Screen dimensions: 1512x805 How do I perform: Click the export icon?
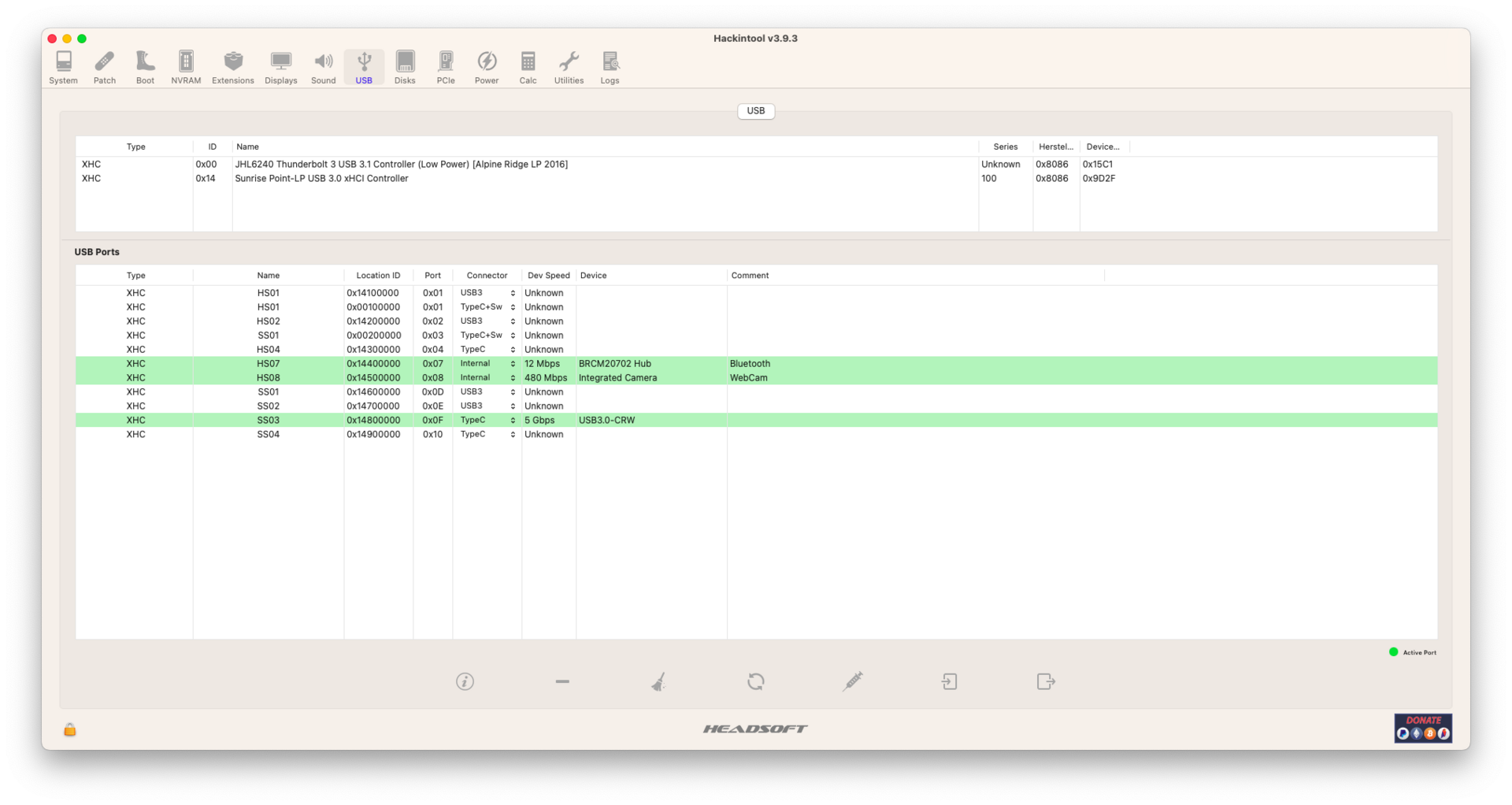click(x=1046, y=681)
